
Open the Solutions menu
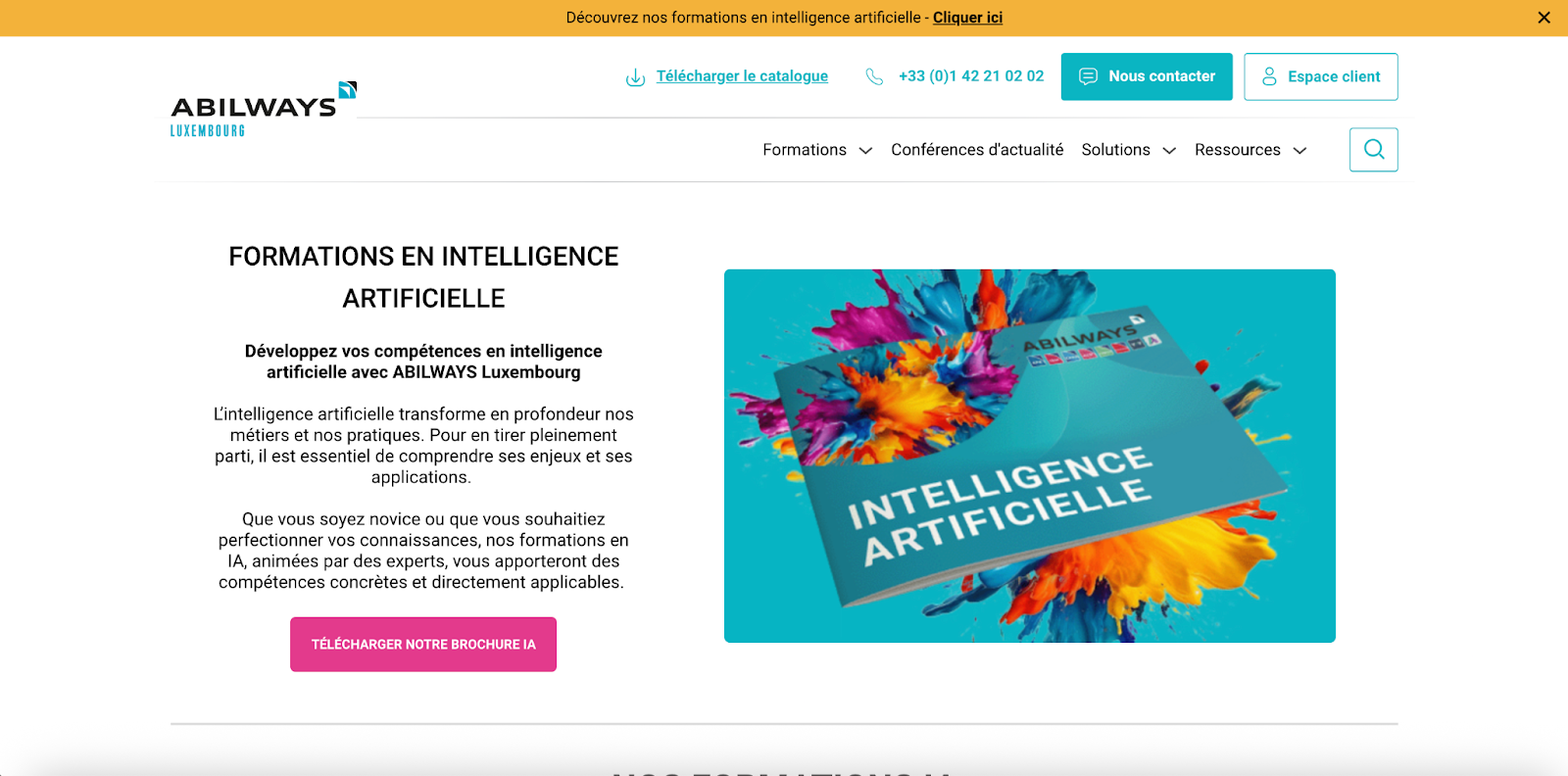1115,150
